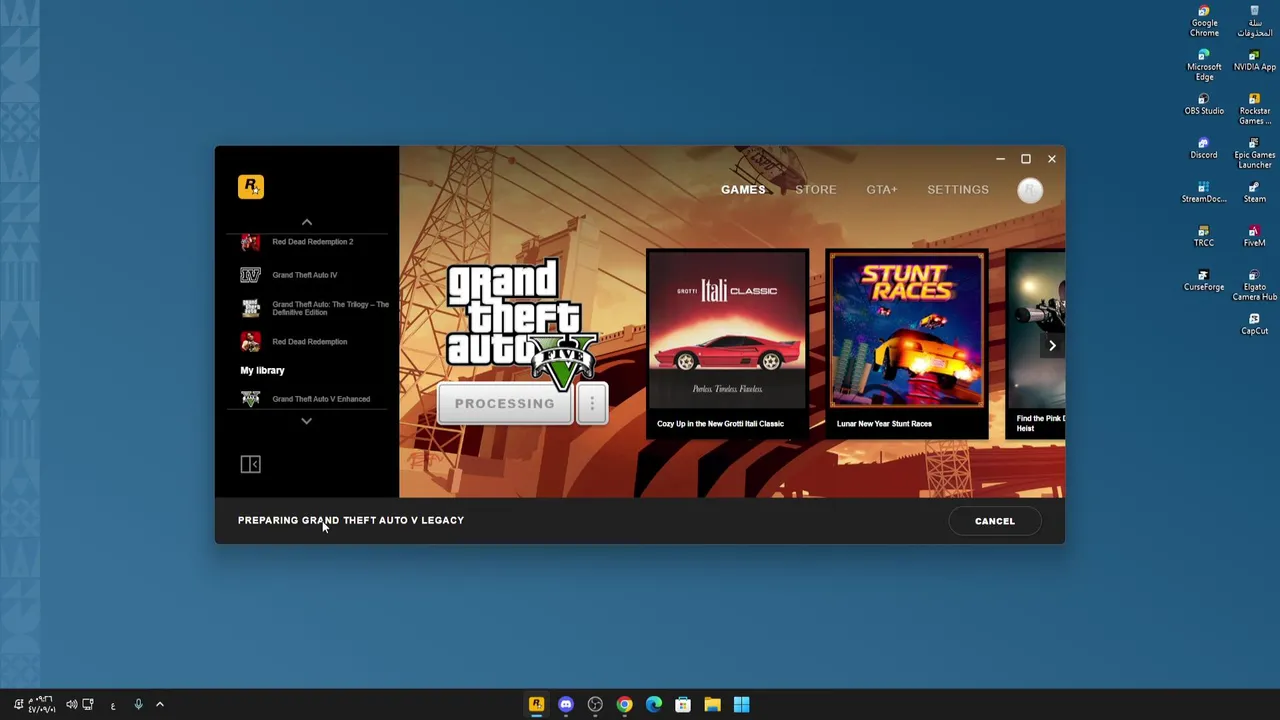
Task: Switch to the GAMES tab
Action: 743,189
